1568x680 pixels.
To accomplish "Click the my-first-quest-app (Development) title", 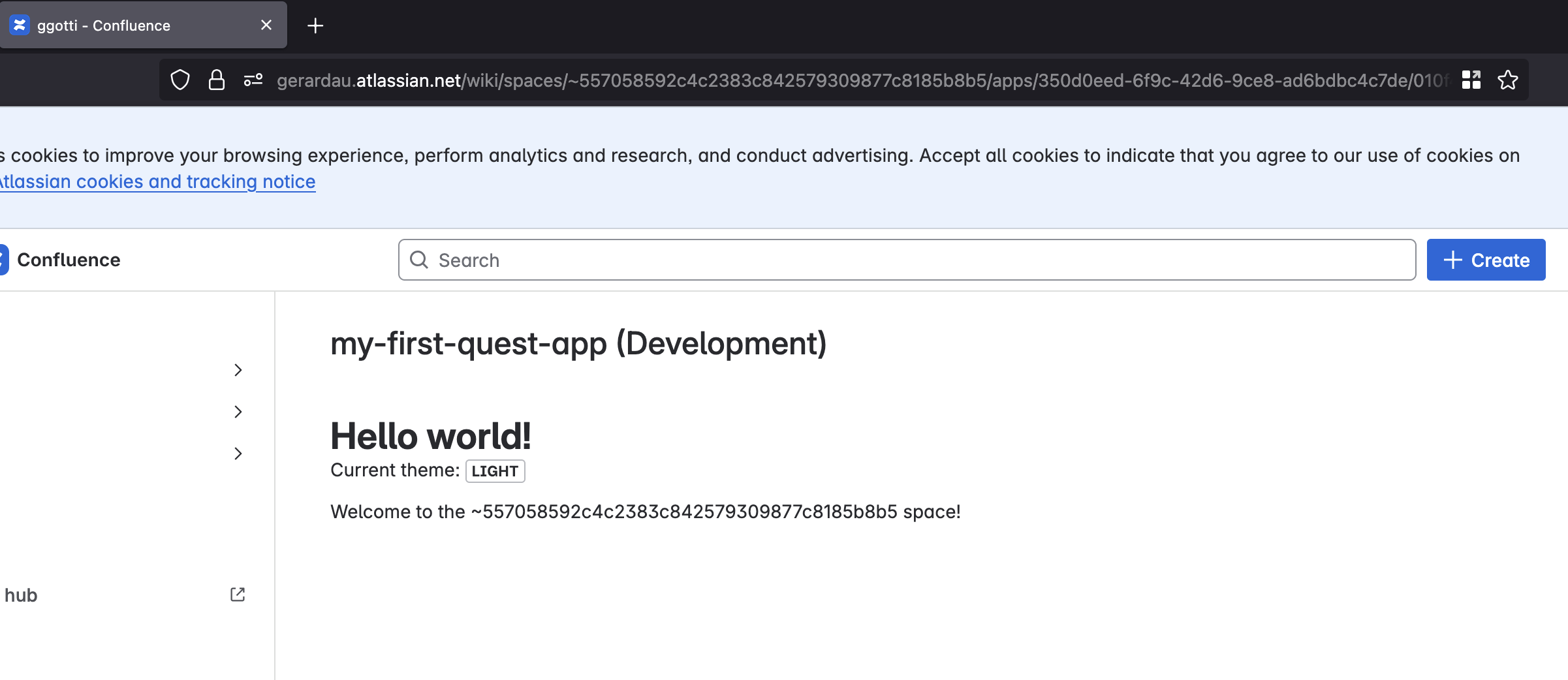I will (578, 343).
